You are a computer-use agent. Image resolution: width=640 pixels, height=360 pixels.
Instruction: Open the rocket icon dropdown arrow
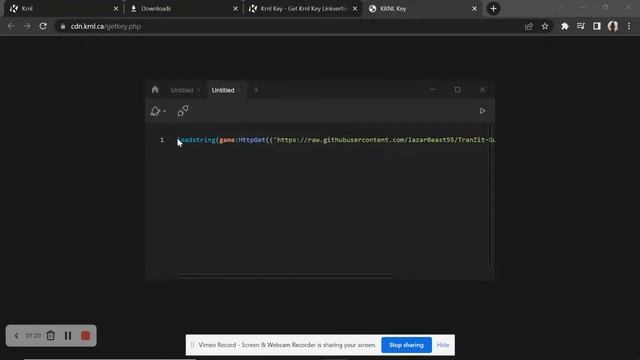[164, 111]
